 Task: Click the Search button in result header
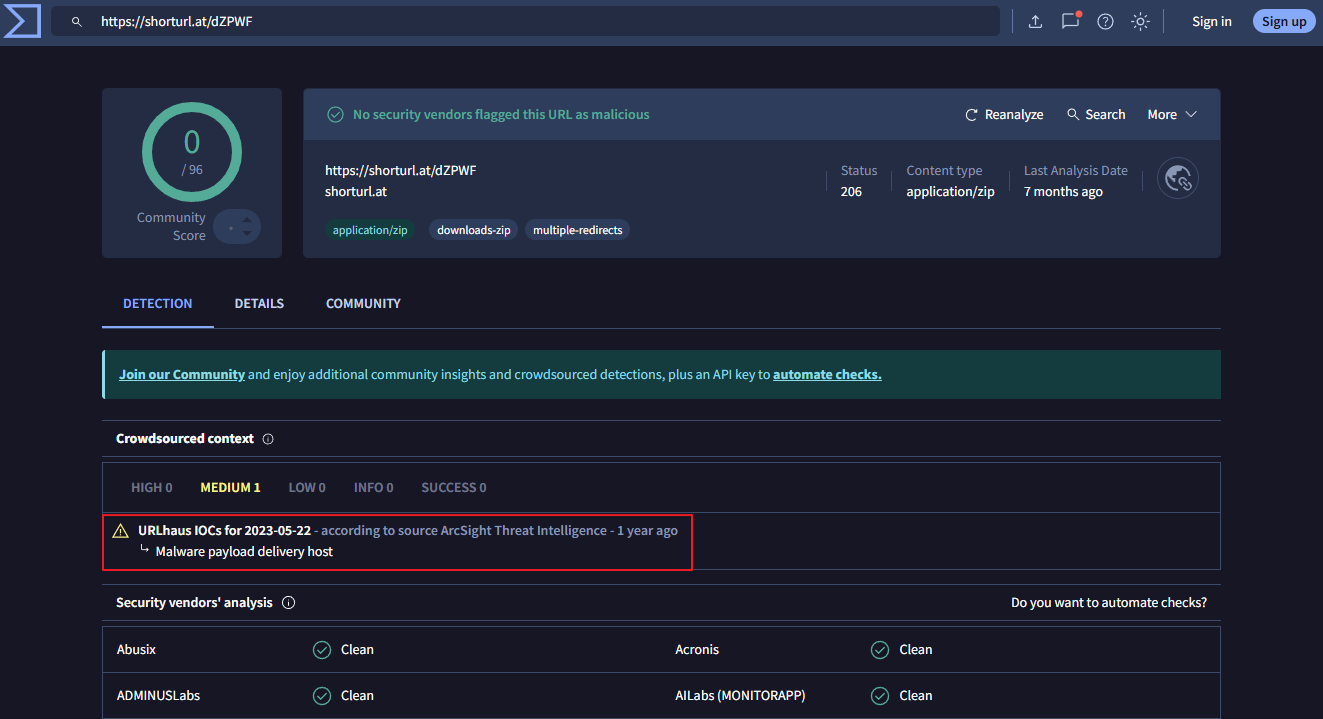tap(1096, 115)
